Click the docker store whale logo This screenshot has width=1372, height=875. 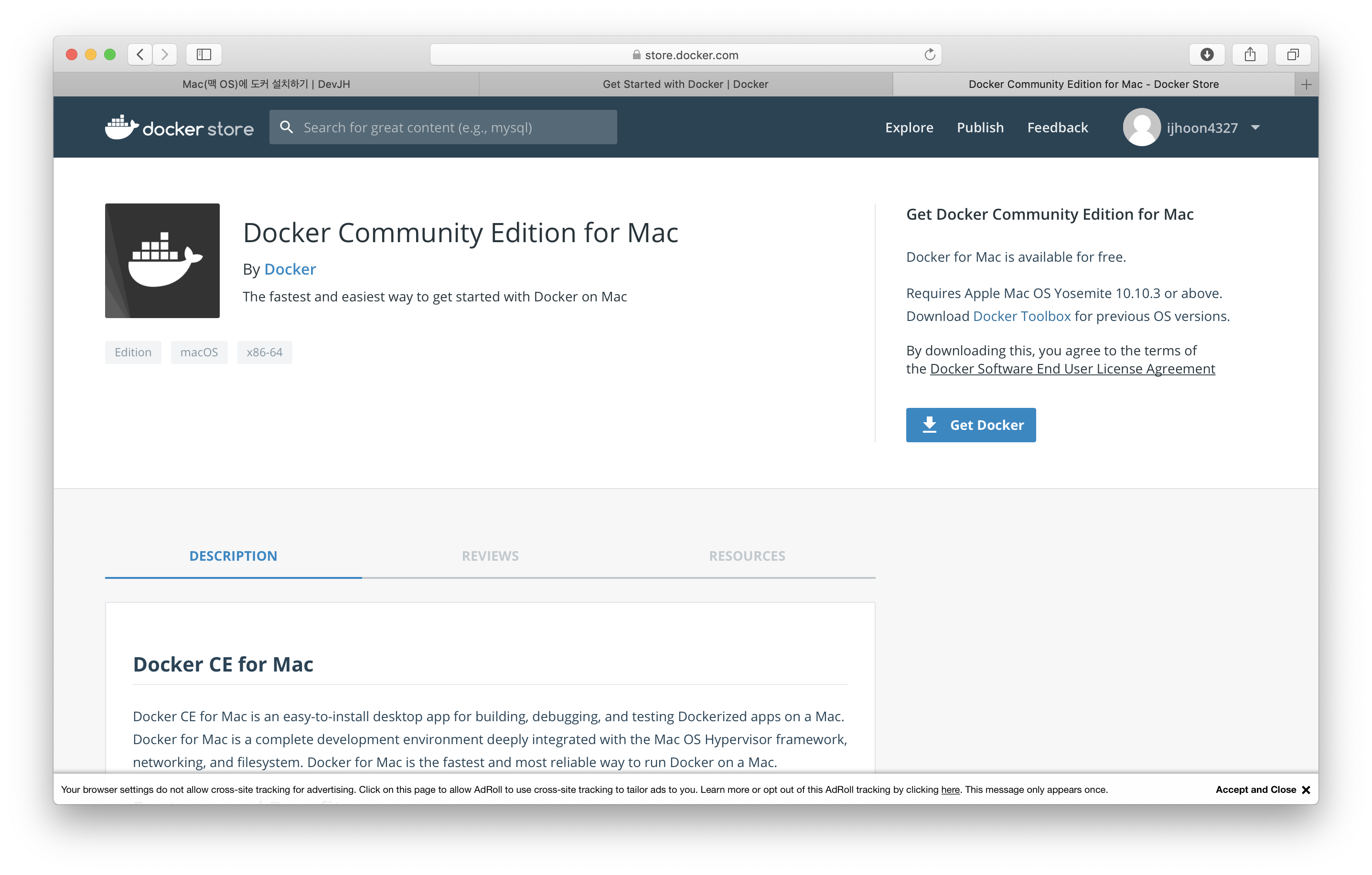179,127
